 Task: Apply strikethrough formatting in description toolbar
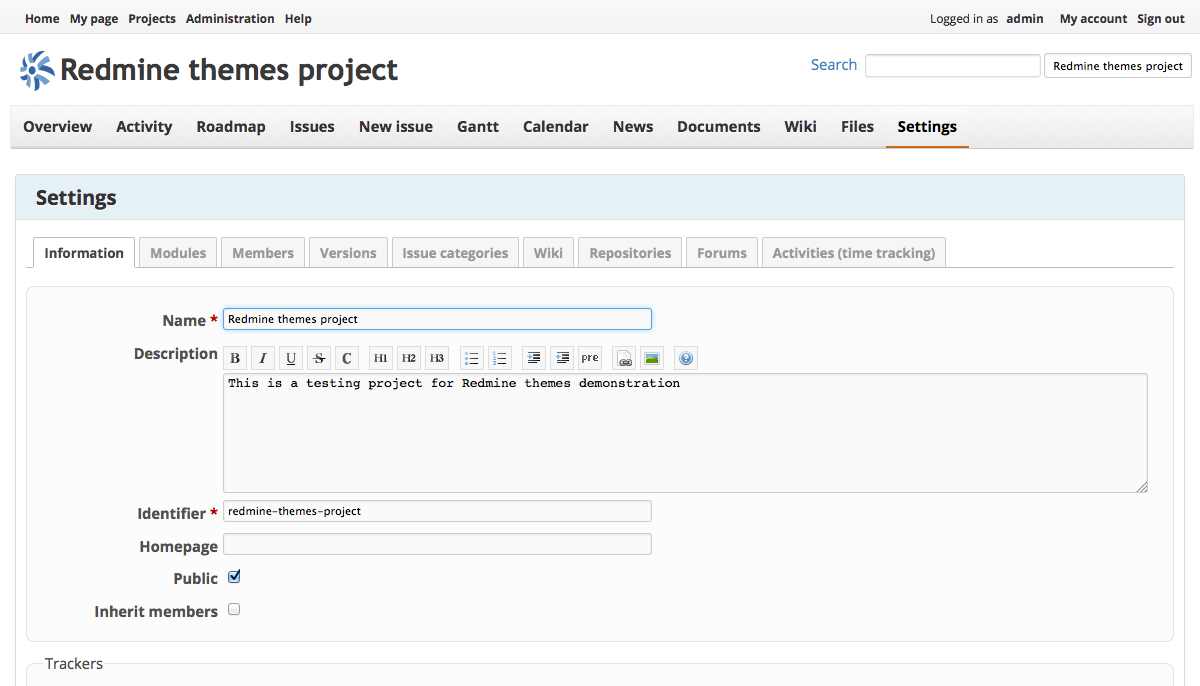click(x=319, y=358)
